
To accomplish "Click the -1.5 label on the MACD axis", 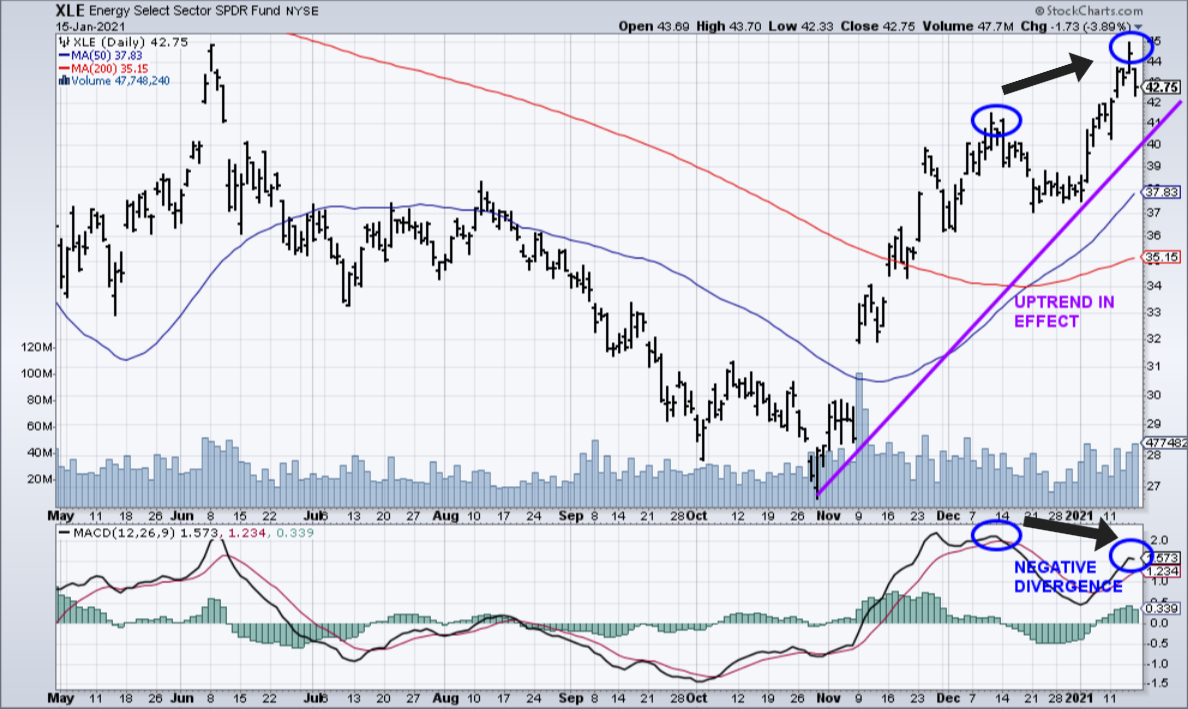I will [1157, 682].
